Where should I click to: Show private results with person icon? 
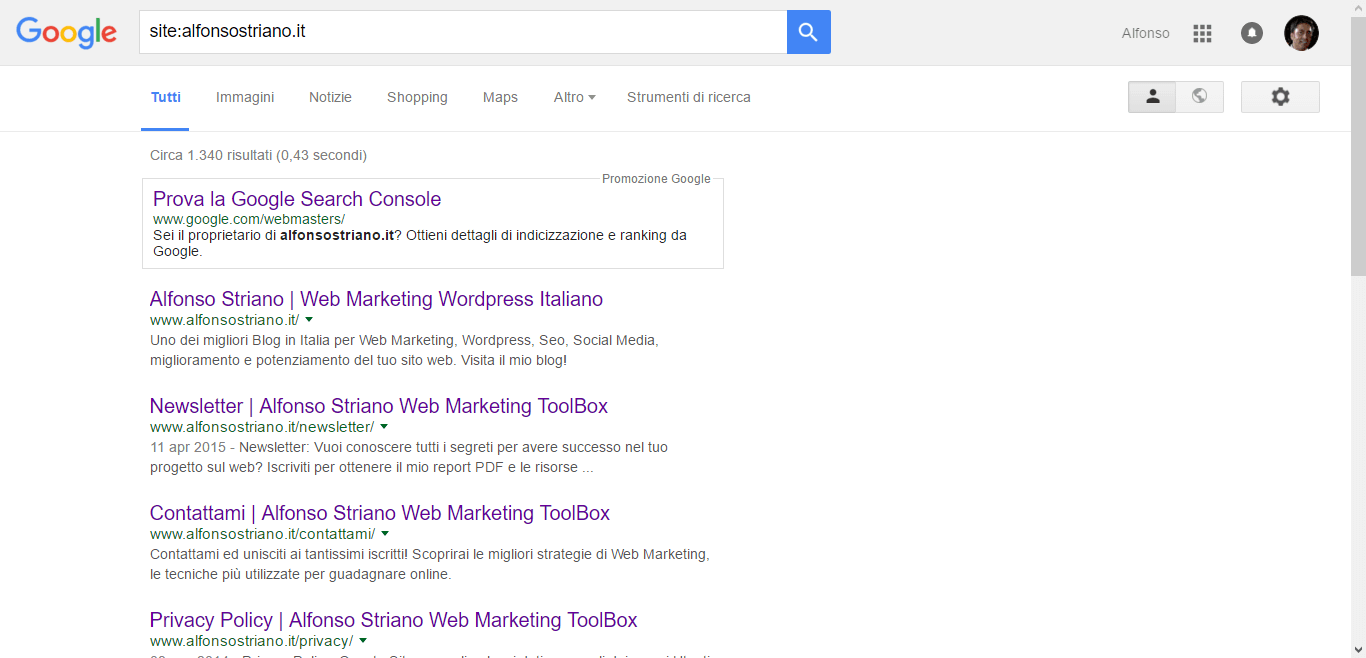point(1152,97)
